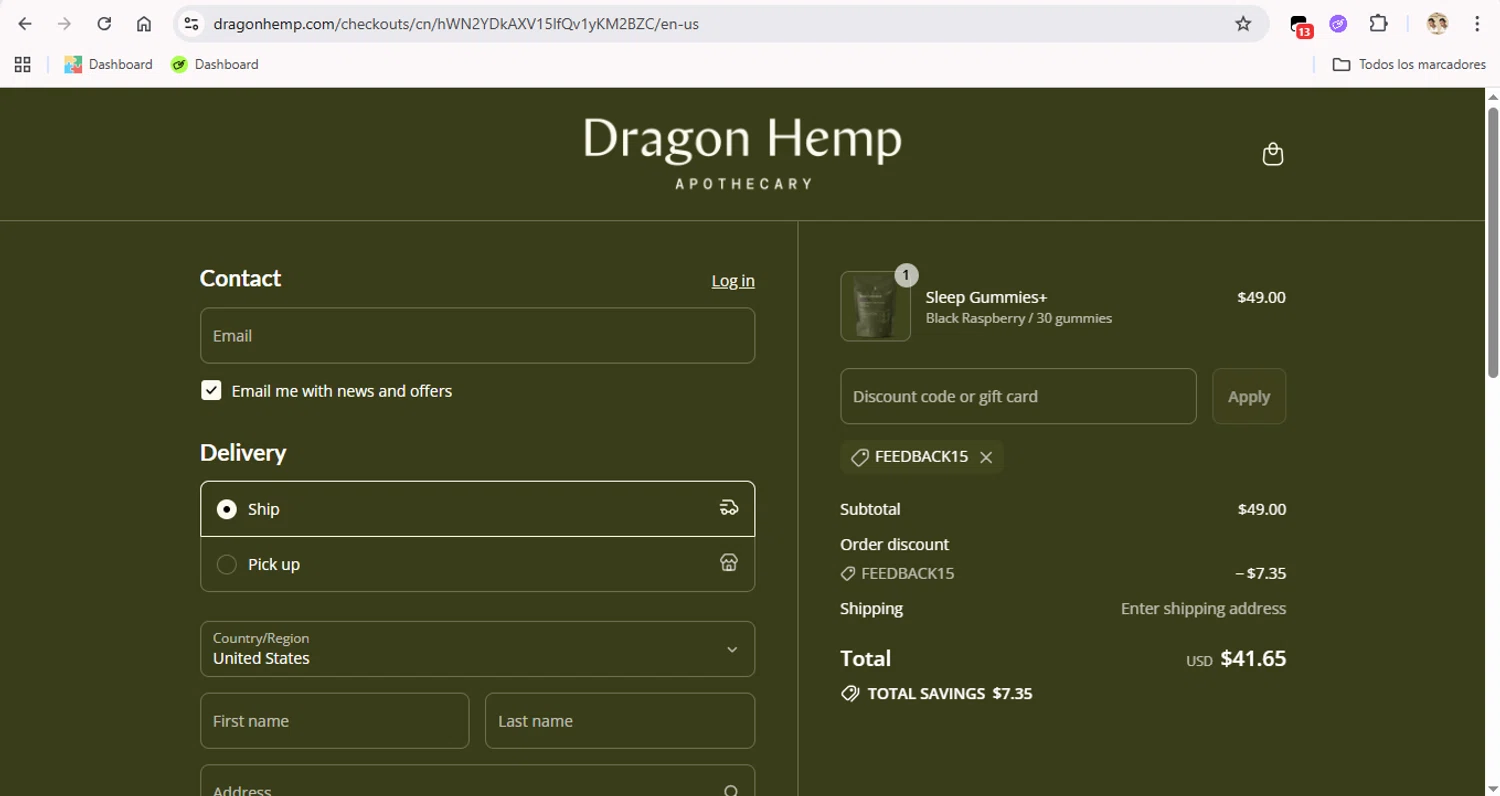This screenshot has width=1500, height=796.
Task: Click the browser address bar URL
Action: coord(456,24)
